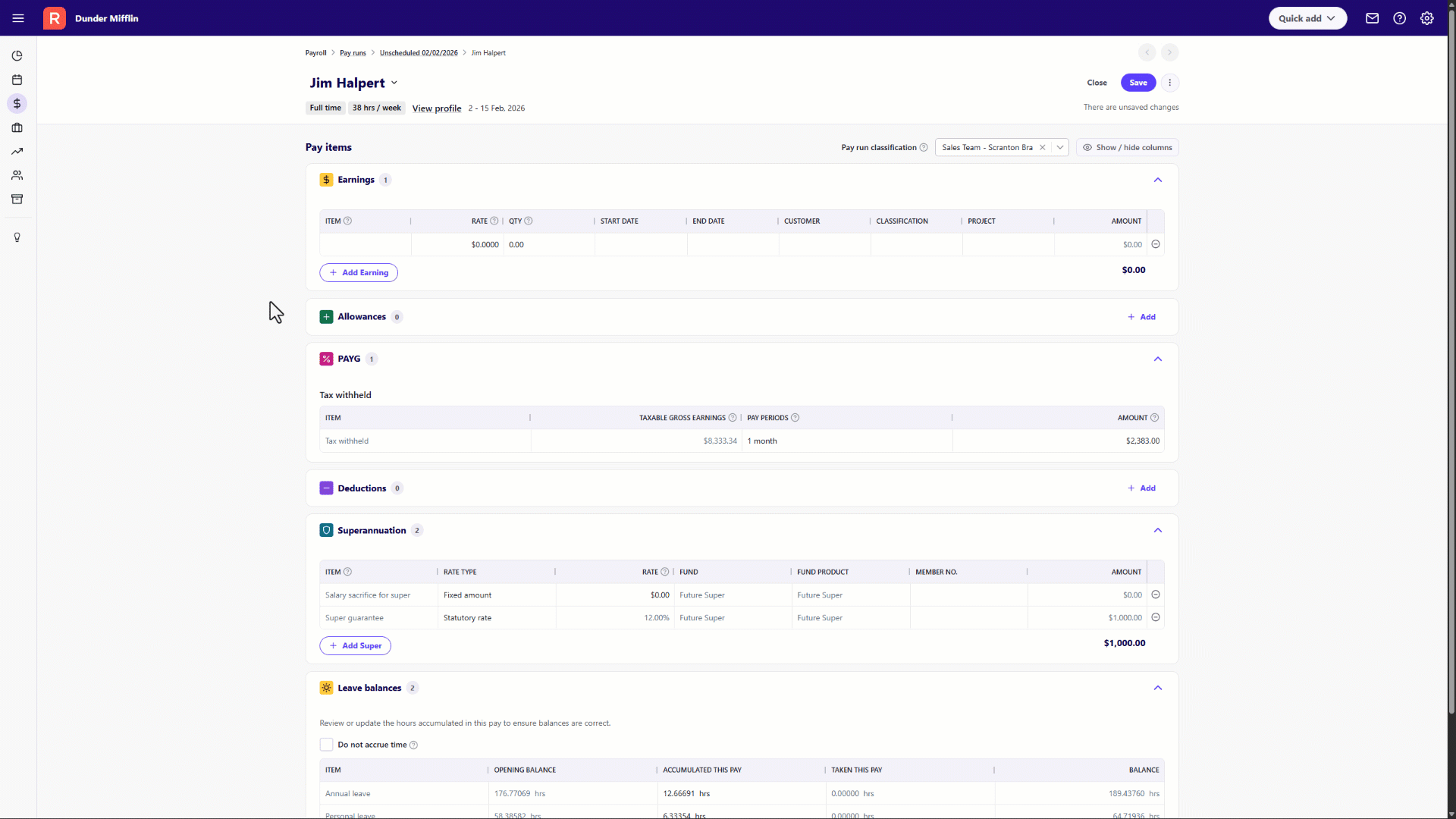Open Jim Halpert's View profile link
Screen dimensions: 1456x819
436,108
